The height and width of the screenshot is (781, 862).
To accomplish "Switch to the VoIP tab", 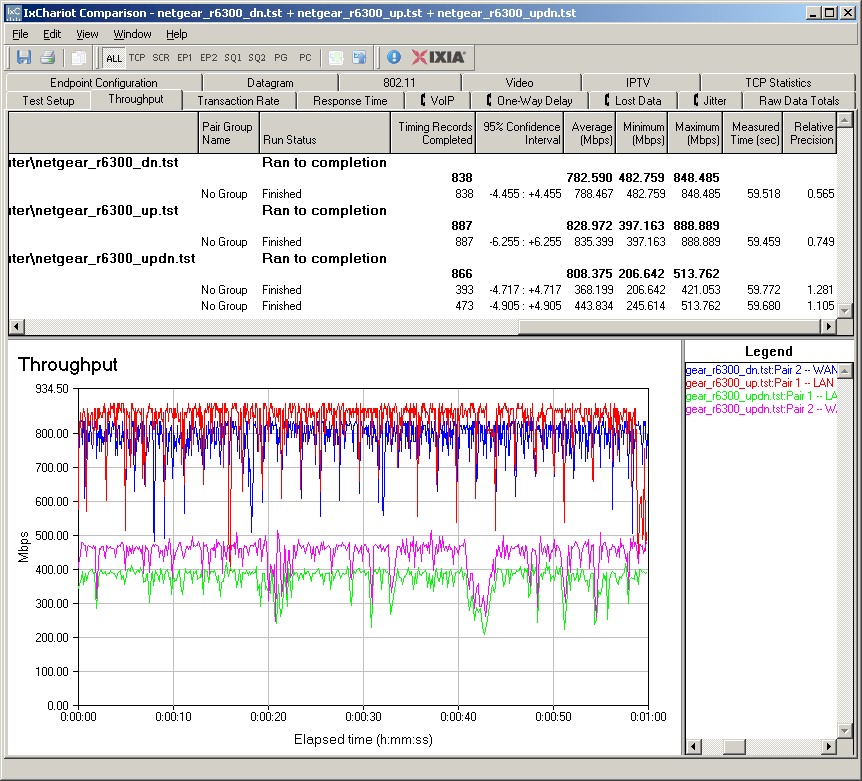I will (x=438, y=101).
